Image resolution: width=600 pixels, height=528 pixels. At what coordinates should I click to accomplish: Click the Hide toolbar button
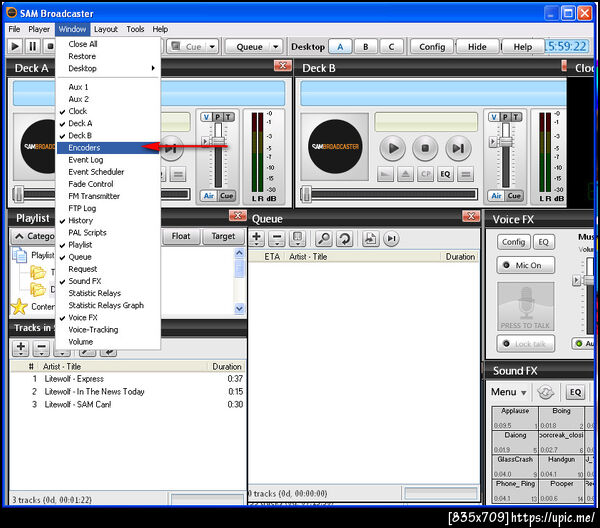pyautogui.click(x=477, y=47)
